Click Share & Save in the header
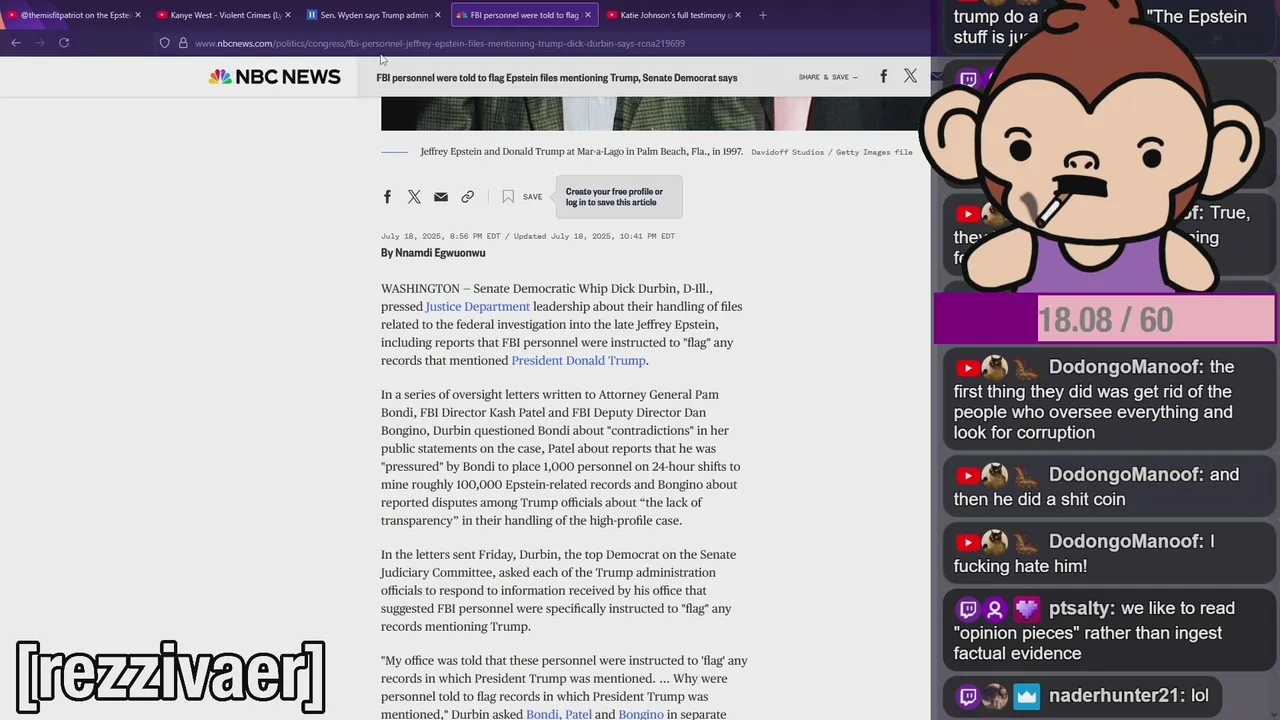Image resolution: width=1280 pixels, height=720 pixels. pos(828,77)
